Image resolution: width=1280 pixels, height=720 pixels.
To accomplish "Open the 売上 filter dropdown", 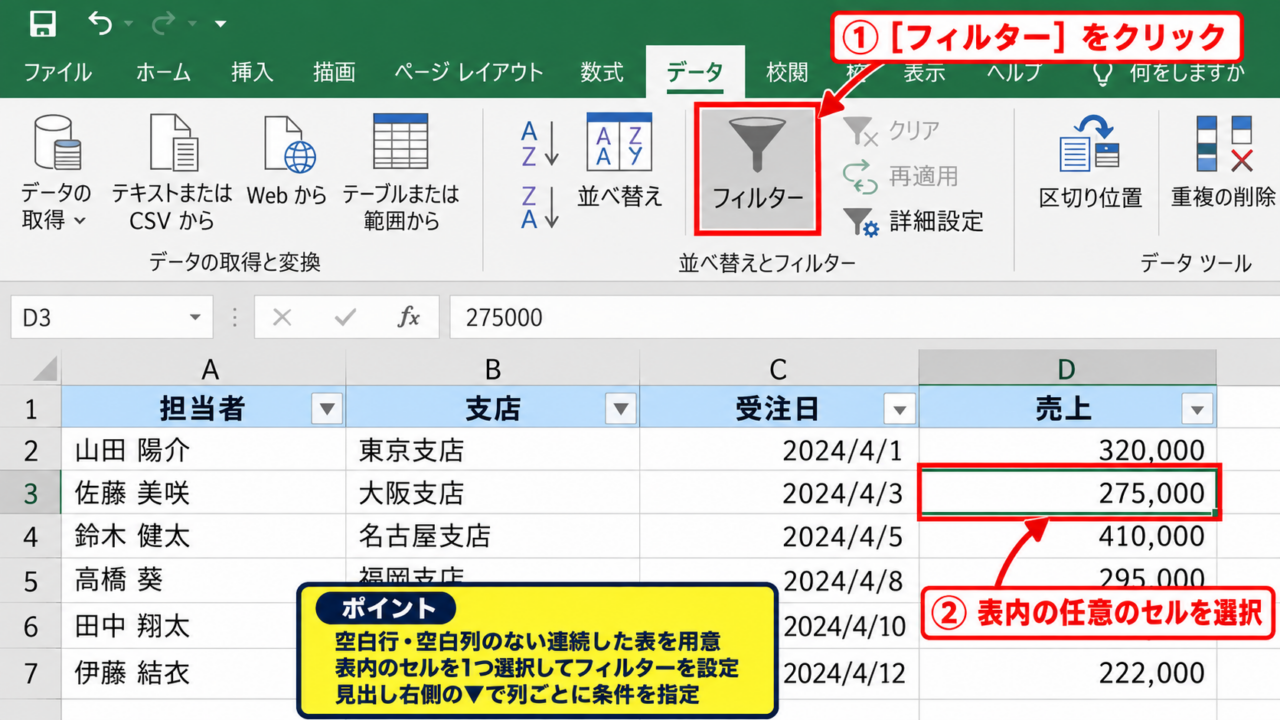I will 1197,409.
